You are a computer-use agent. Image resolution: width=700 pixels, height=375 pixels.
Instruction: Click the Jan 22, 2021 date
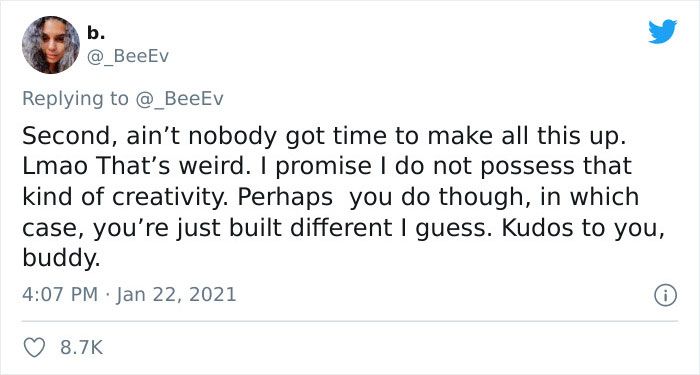(176, 295)
